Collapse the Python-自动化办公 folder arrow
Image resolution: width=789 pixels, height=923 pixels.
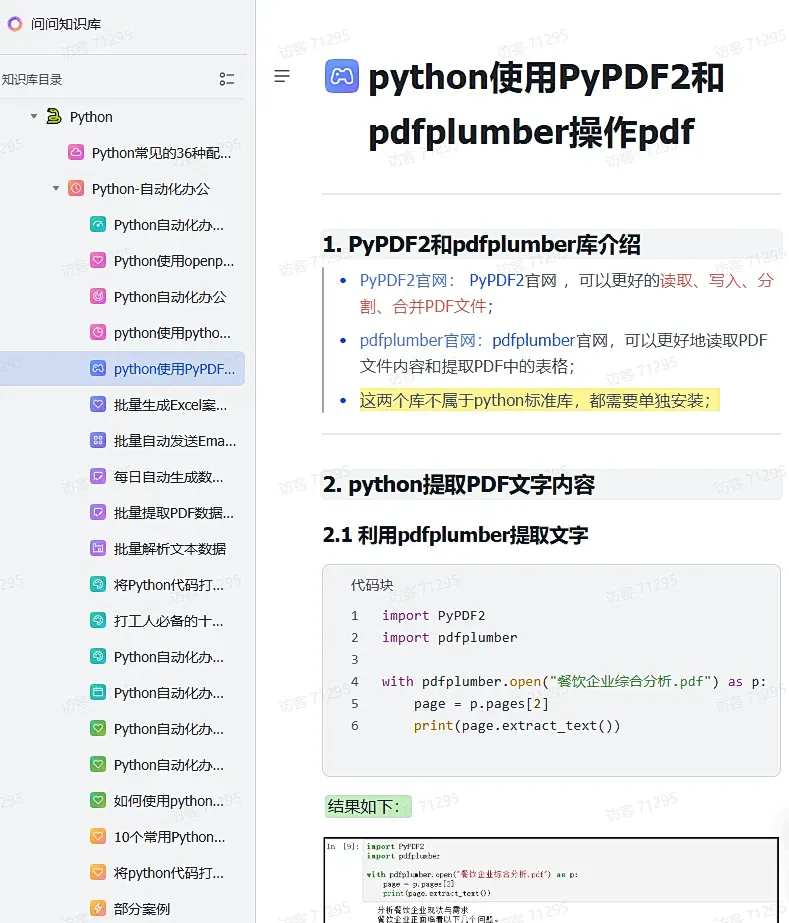56,189
